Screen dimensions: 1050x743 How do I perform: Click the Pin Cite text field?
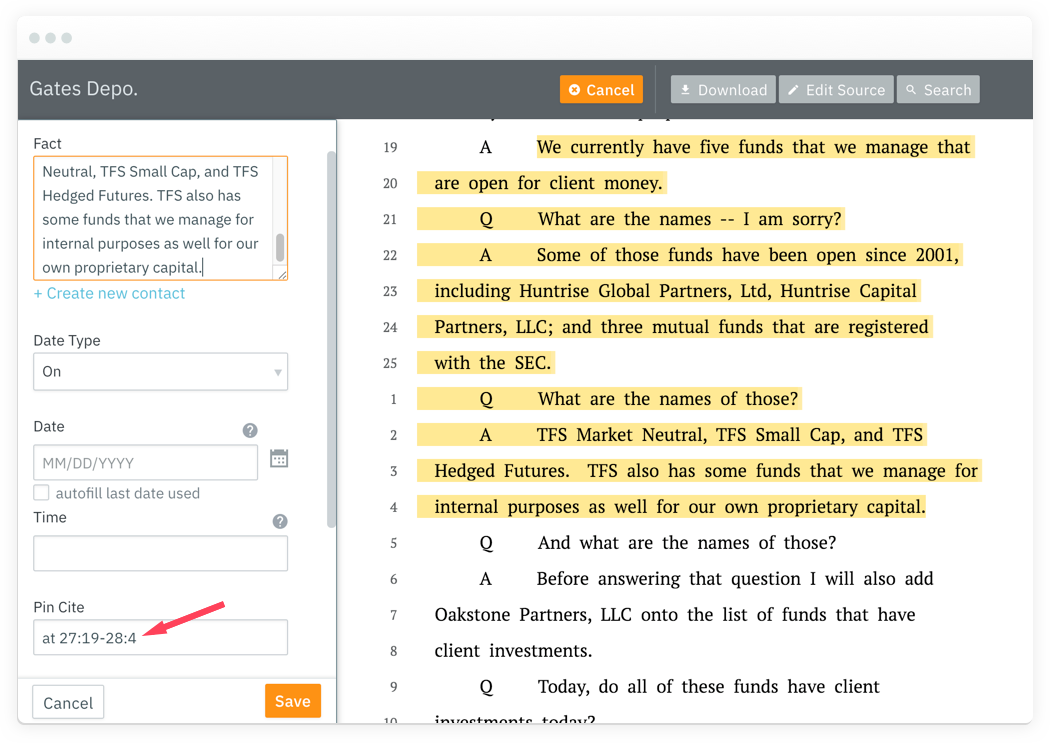point(160,638)
